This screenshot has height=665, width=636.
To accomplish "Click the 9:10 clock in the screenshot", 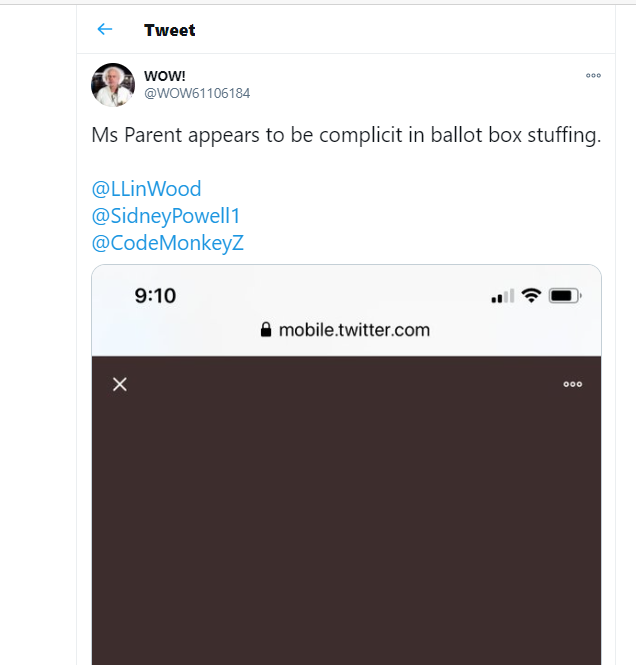I will [155, 296].
